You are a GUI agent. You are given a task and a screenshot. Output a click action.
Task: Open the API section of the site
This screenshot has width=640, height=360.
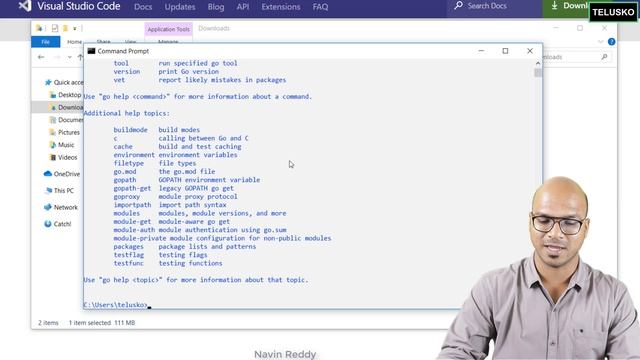[242, 7]
